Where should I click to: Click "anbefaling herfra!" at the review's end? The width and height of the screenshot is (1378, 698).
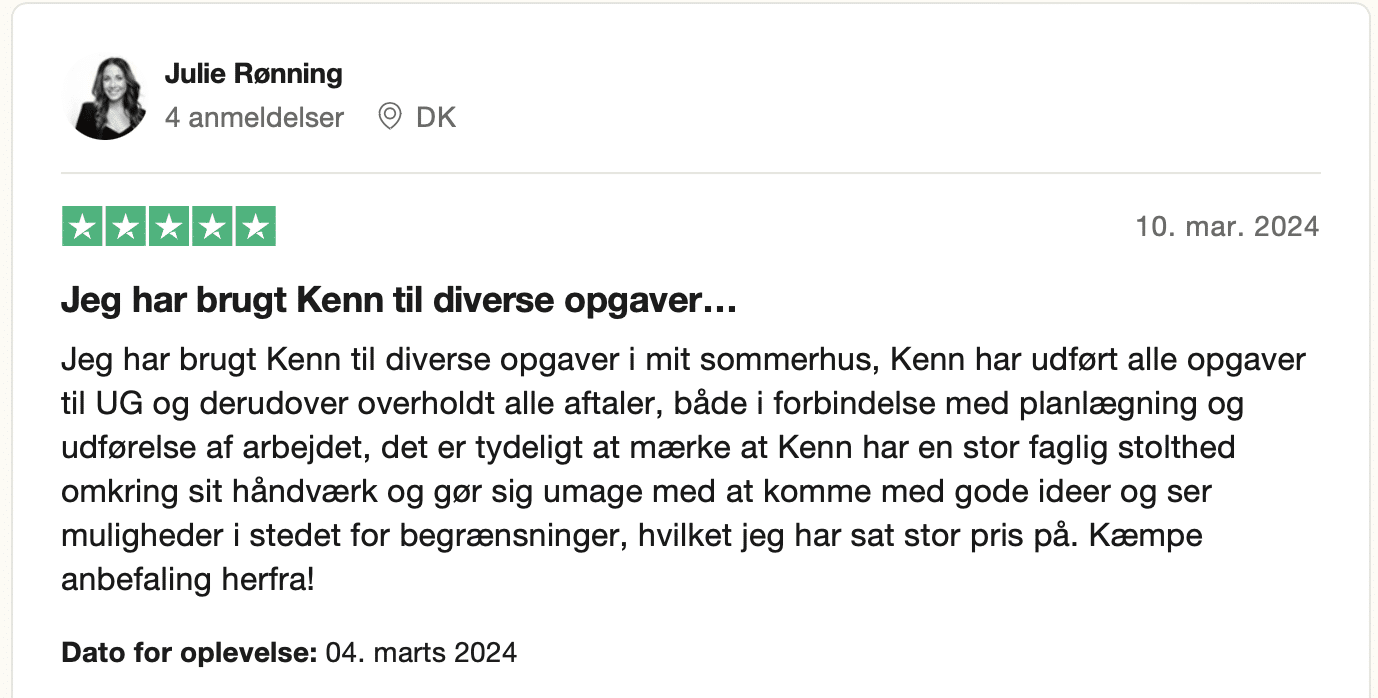pos(188,579)
